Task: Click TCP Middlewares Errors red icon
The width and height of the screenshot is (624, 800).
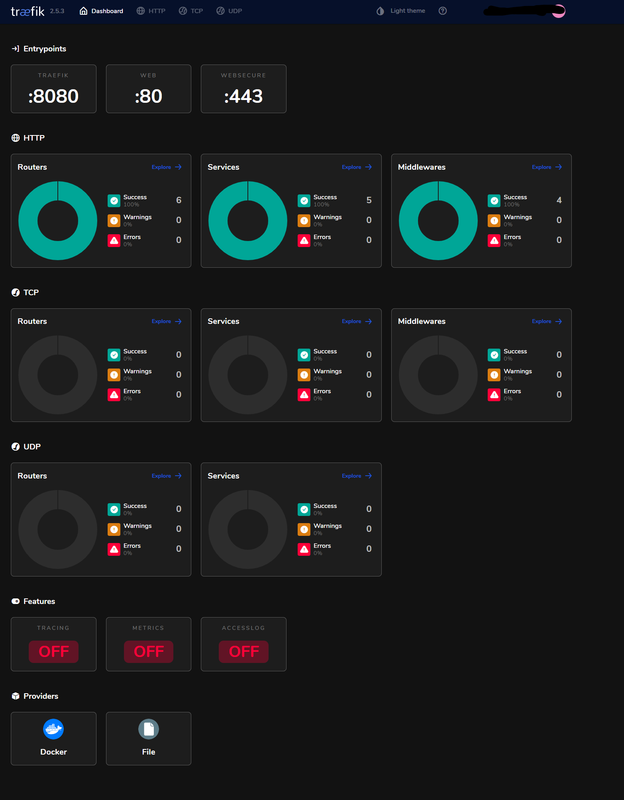Action: [x=494, y=394]
